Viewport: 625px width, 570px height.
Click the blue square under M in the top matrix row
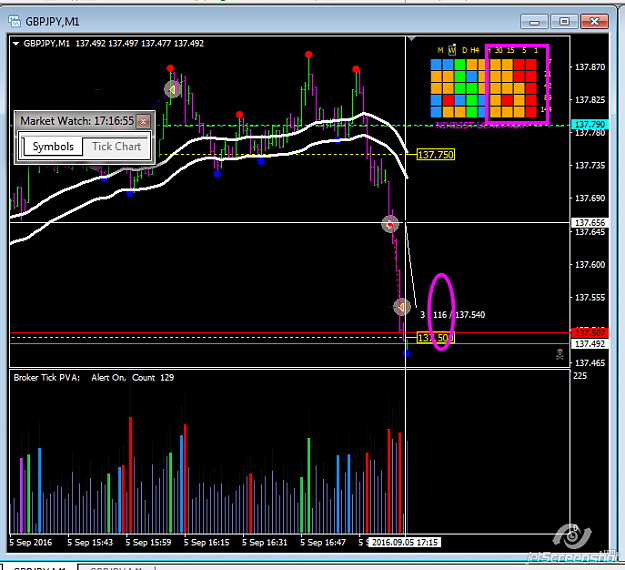(x=436, y=64)
